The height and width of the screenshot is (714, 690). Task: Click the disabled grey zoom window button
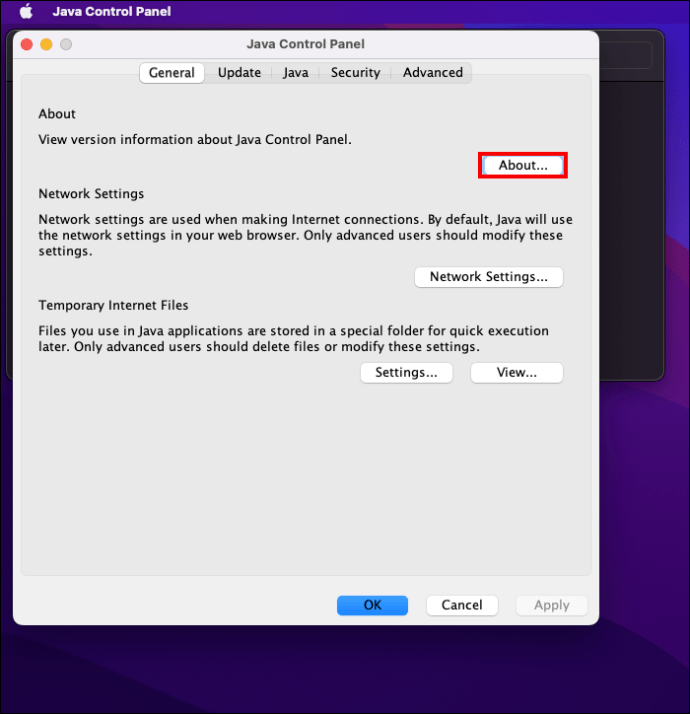[66, 44]
